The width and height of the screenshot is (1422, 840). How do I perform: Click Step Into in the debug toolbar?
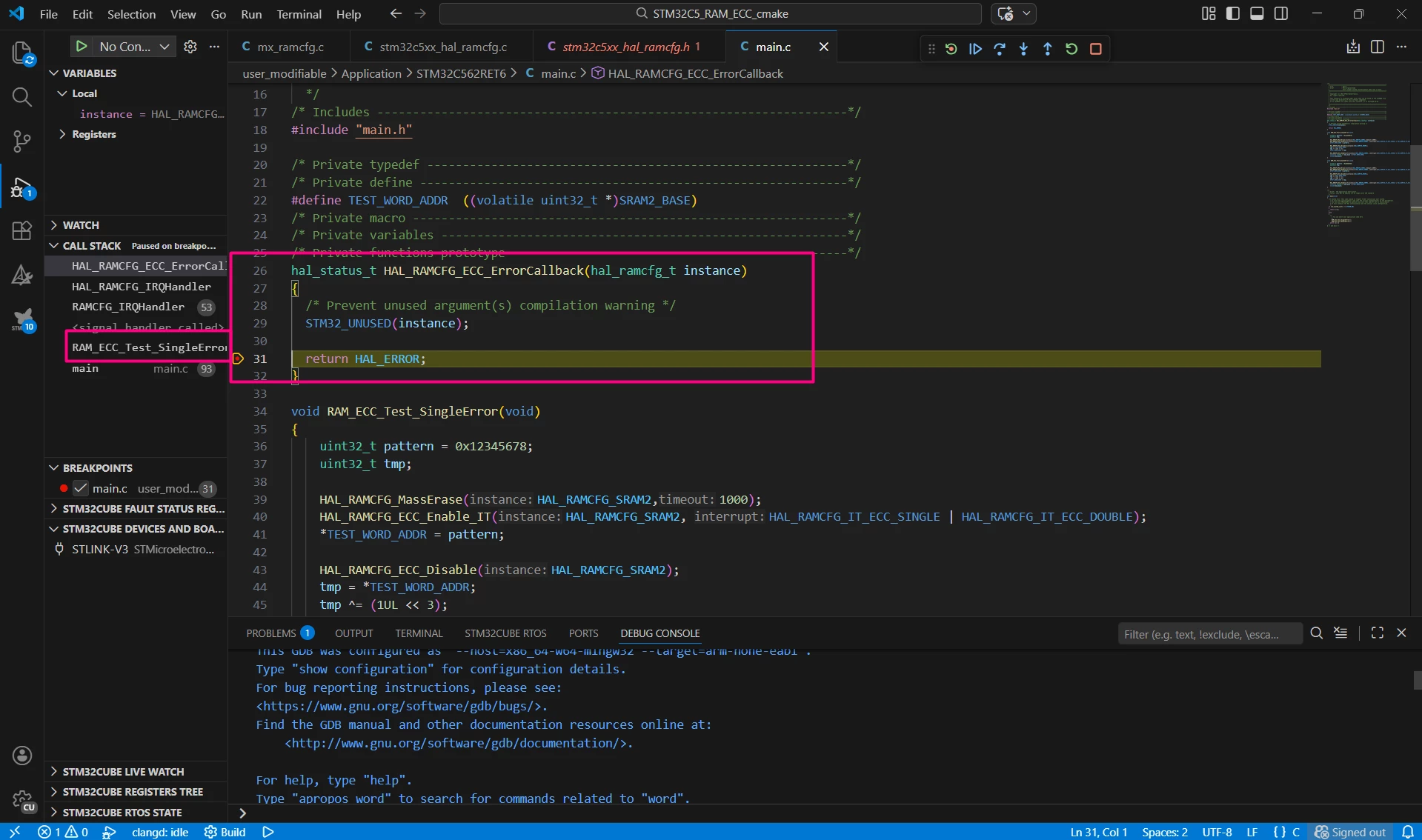[x=1023, y=49]
